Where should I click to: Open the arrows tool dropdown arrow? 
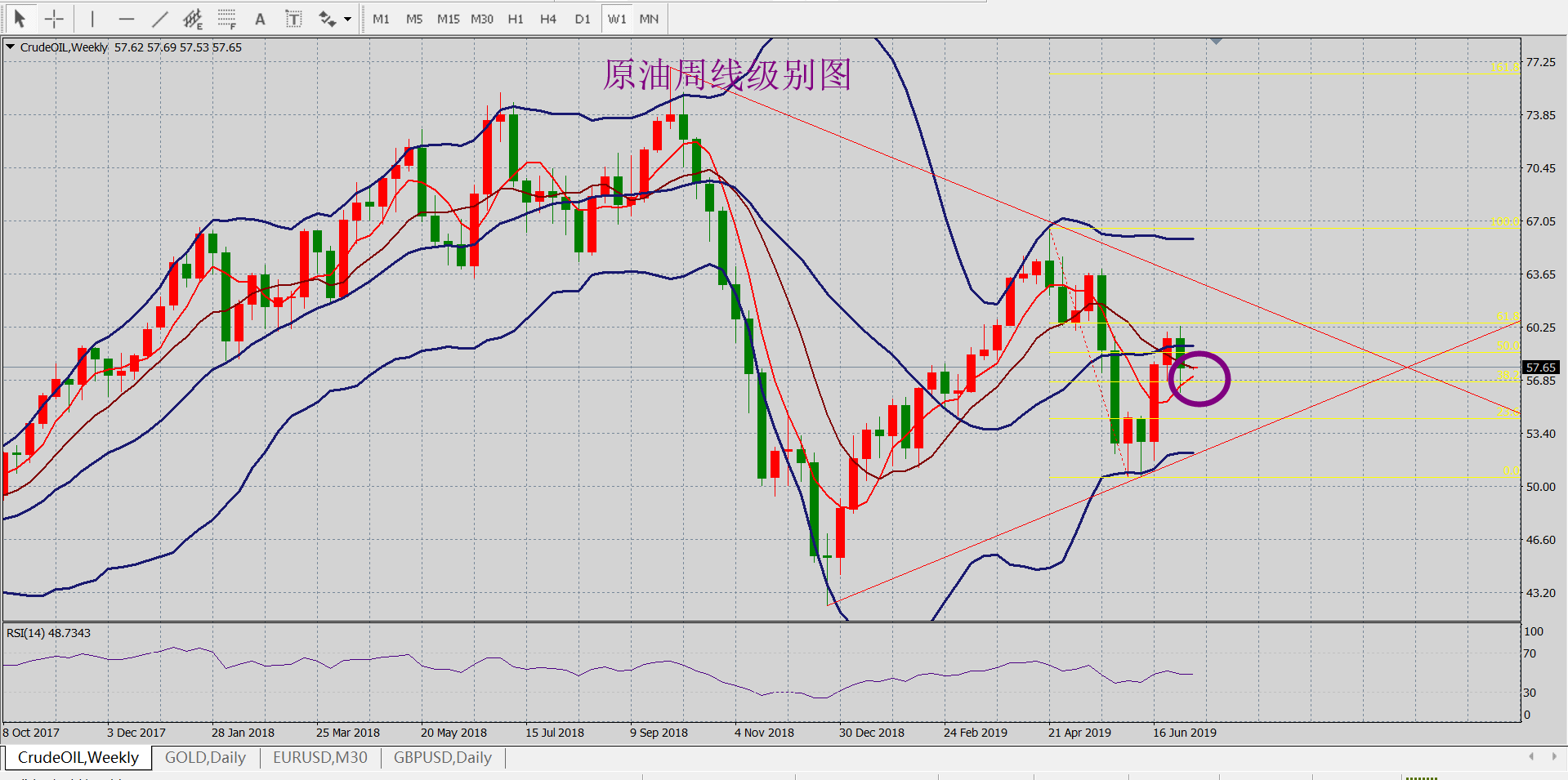click(x=348, y=19)
